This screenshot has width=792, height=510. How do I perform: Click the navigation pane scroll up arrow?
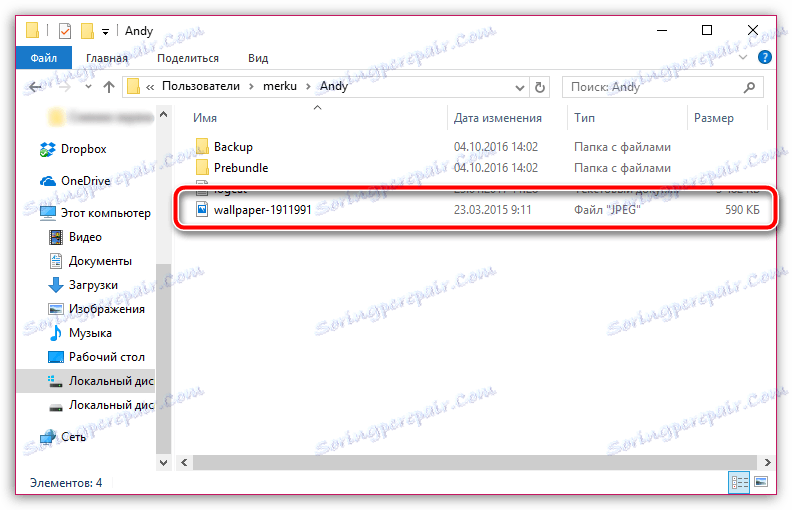pyautogui.click(x=164, y=115)
